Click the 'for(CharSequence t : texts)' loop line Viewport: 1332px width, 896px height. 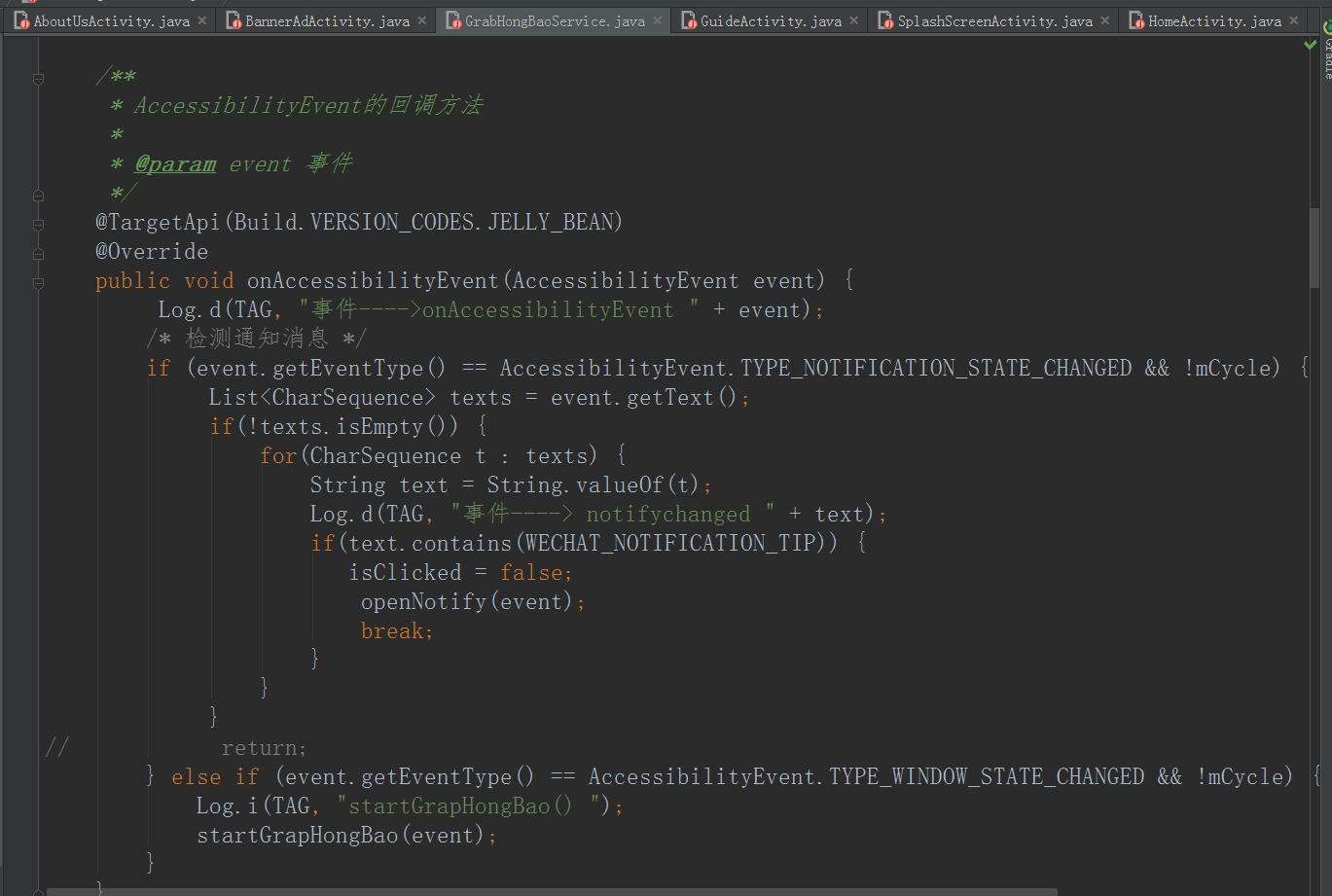444,456
